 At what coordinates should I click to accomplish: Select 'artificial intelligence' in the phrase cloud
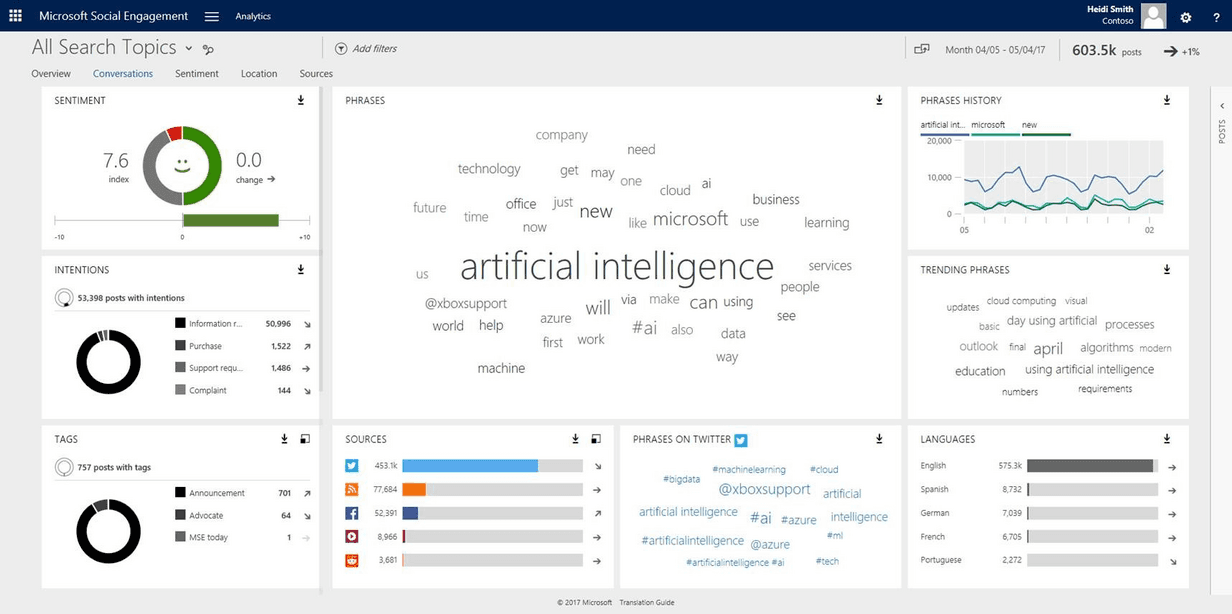tap(617, 267)
